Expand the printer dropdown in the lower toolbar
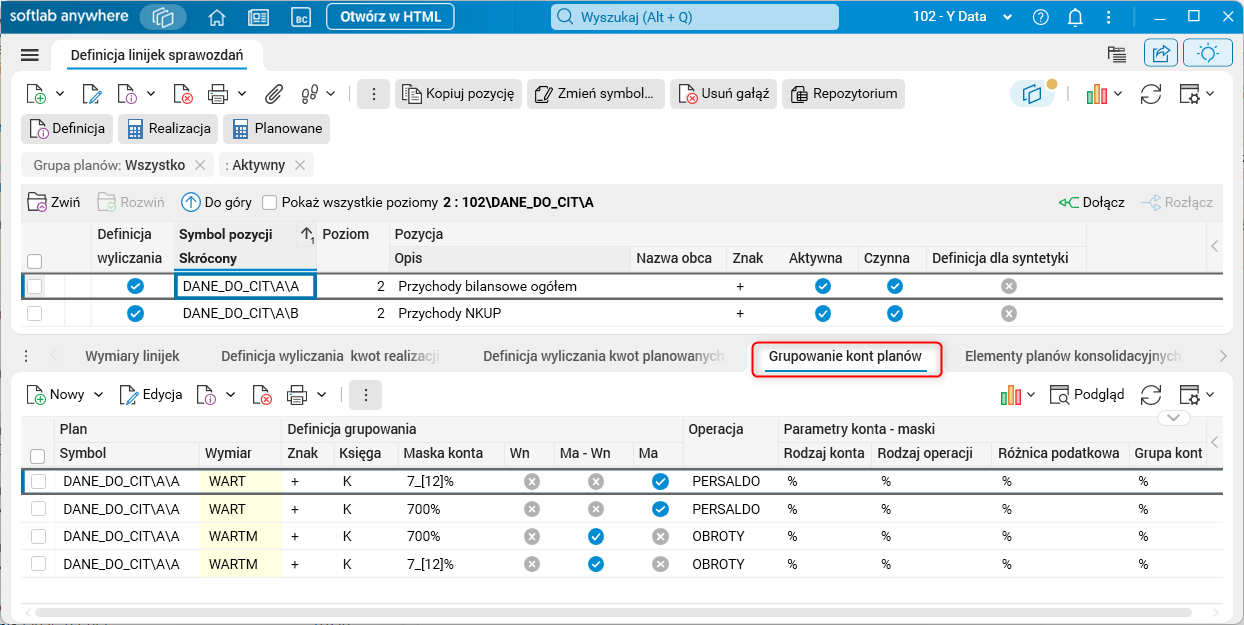The height and width of the screenshot is (625, 1244). (322, 395)
